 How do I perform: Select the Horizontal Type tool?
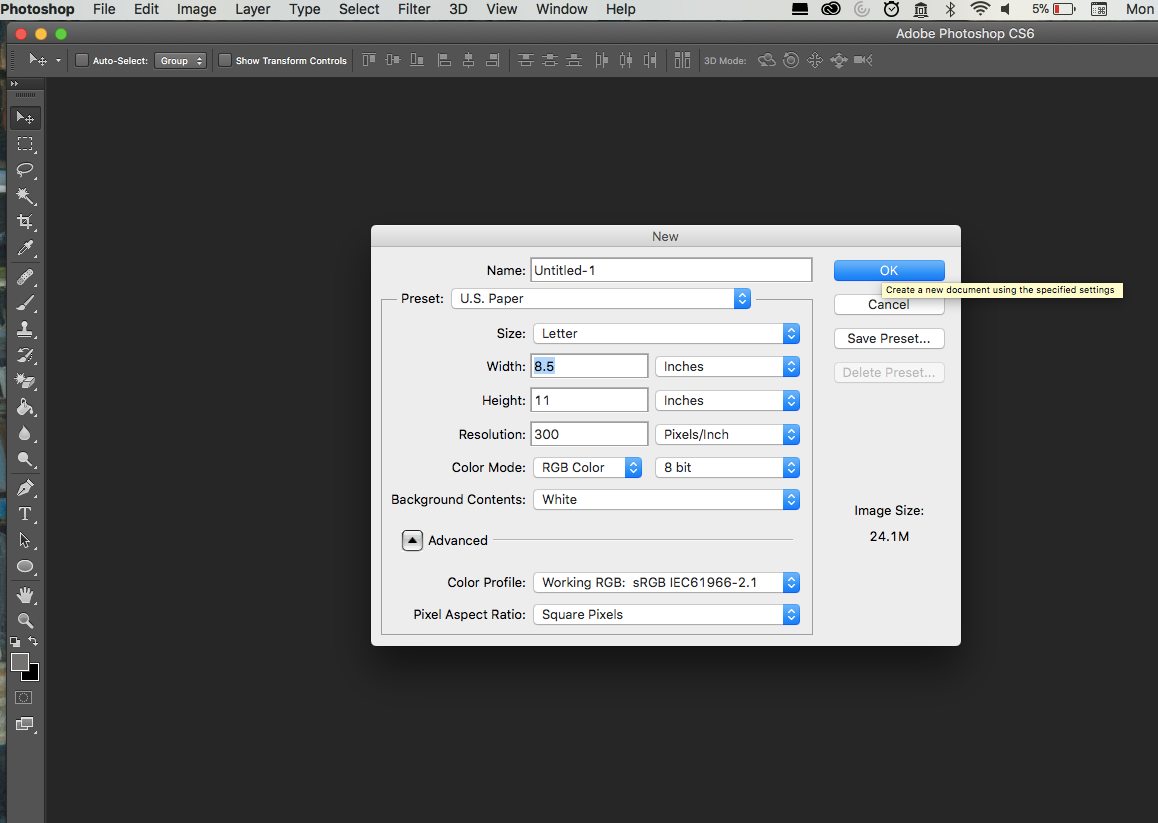[x=25, y=514]
